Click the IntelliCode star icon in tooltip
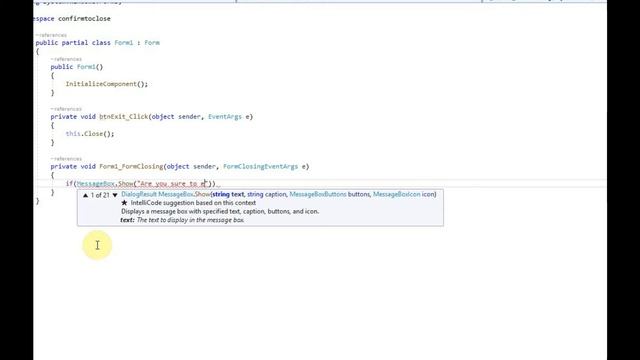Image resolution: width=640 pixels, height=360 pixels. 124,203
